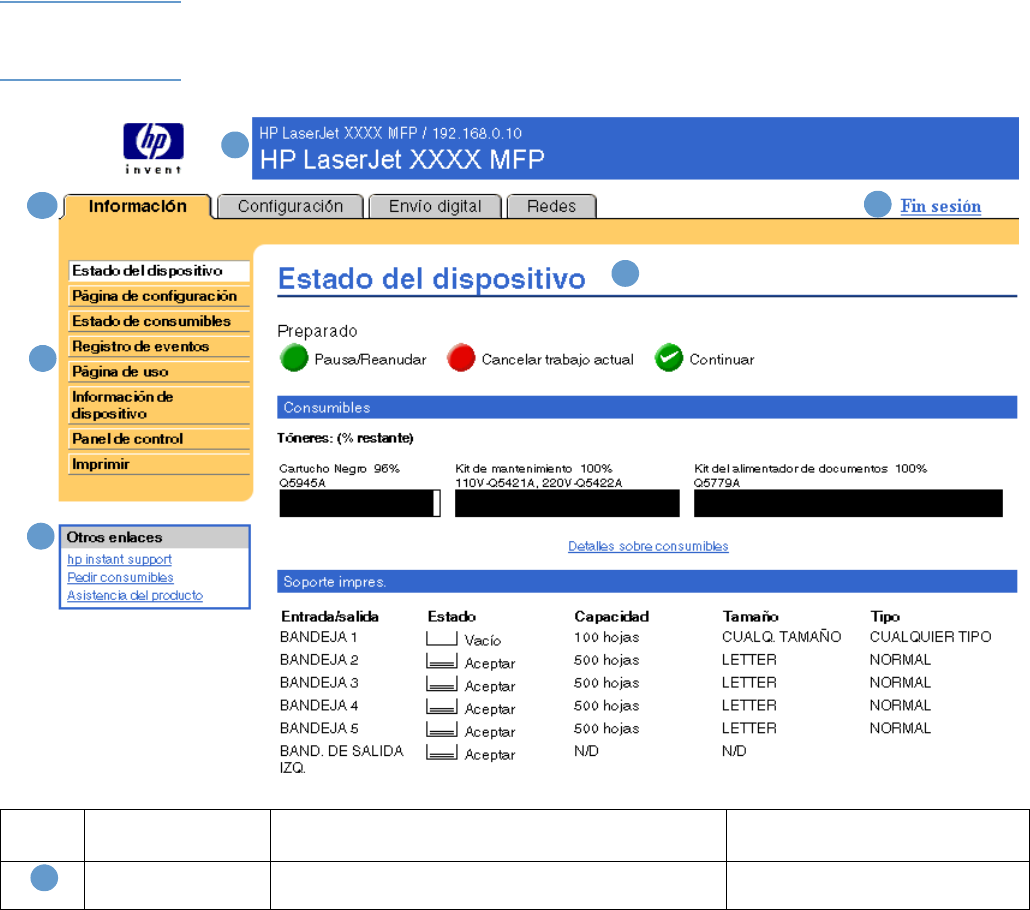Click the BANDEJA 1 row label
The image size is (1030, 910).
[x=319, y=637]
